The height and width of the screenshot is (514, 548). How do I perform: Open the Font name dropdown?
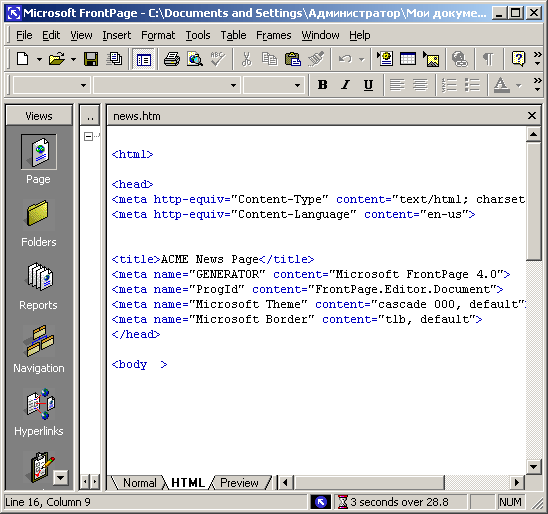click(166, 85)
